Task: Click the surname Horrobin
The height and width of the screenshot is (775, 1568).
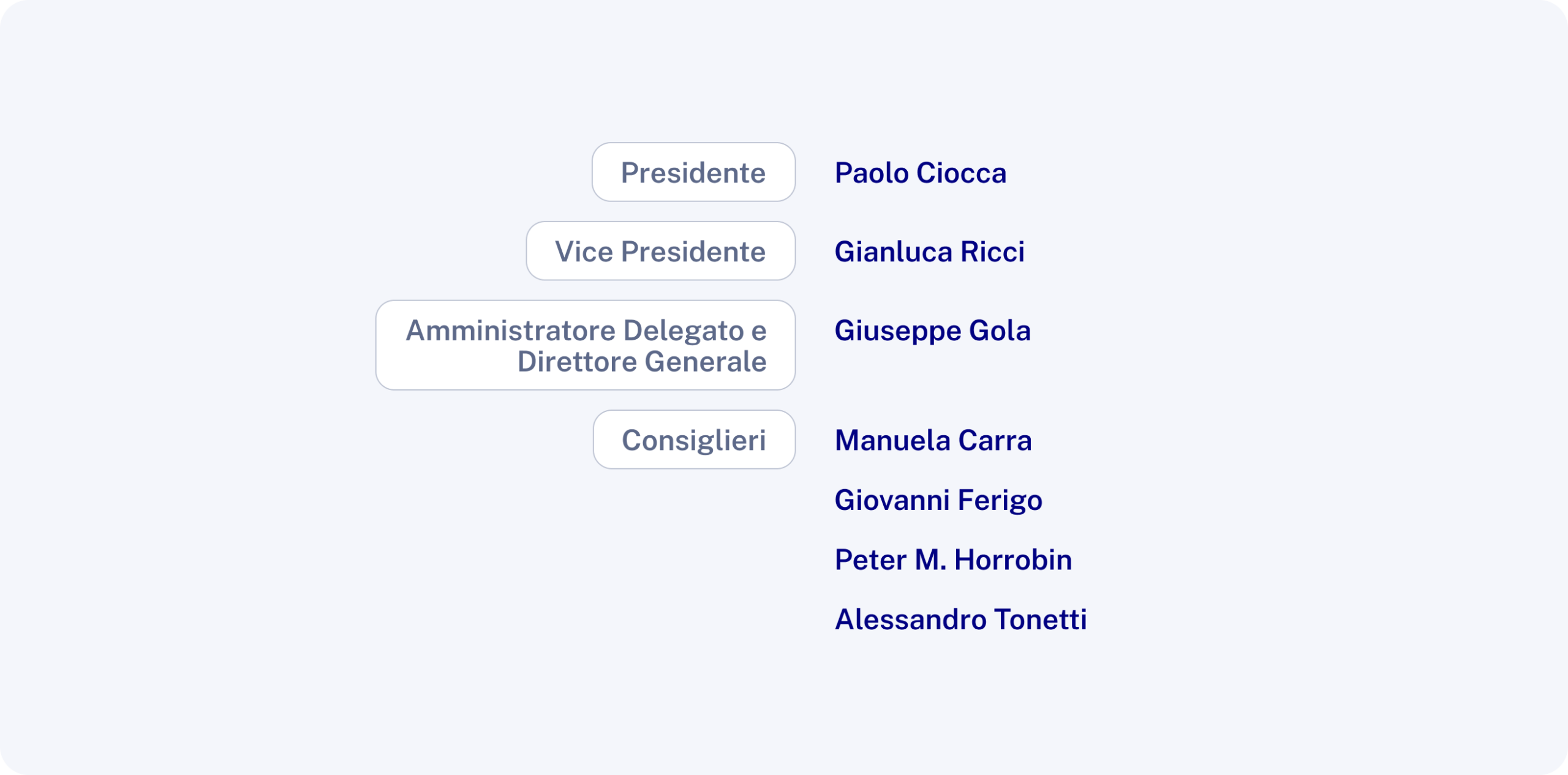Action: click(x=1013, y=560)
